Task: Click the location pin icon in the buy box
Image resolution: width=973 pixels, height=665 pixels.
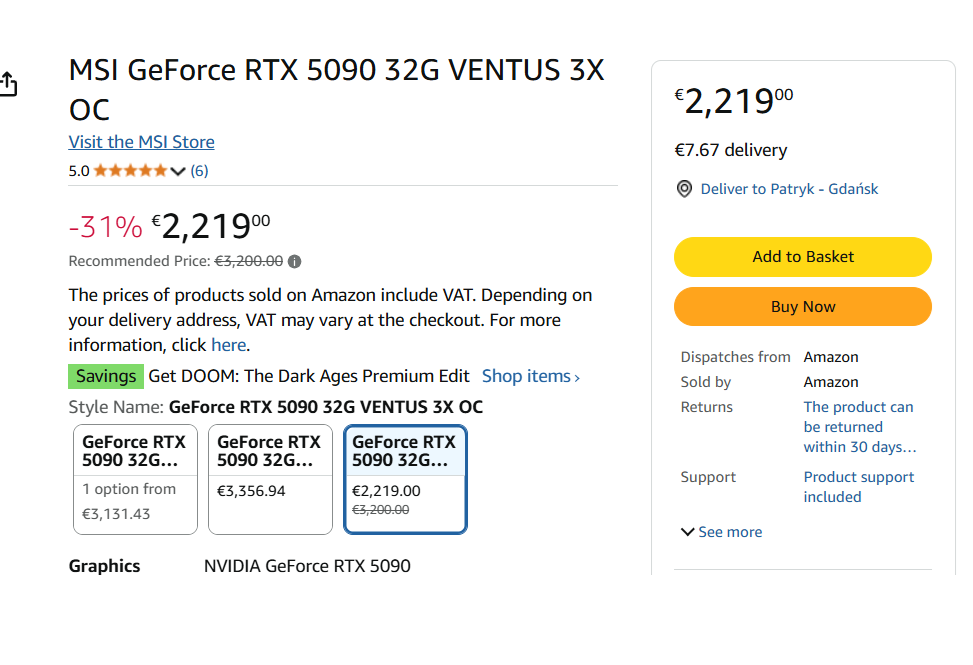Action: click(684, 189)
